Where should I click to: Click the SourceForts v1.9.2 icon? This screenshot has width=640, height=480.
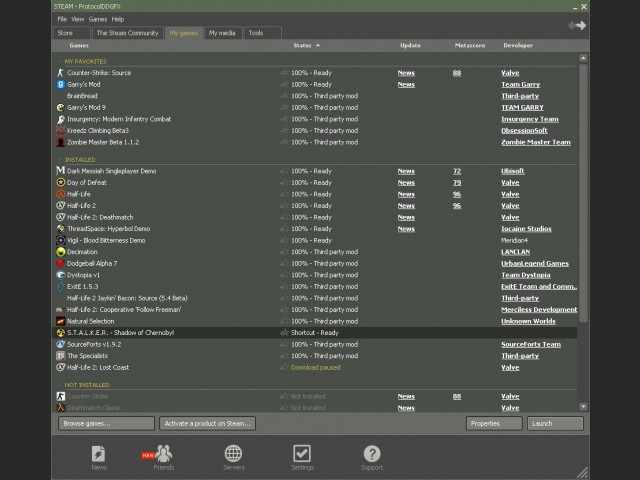click(x=60, y=344)
